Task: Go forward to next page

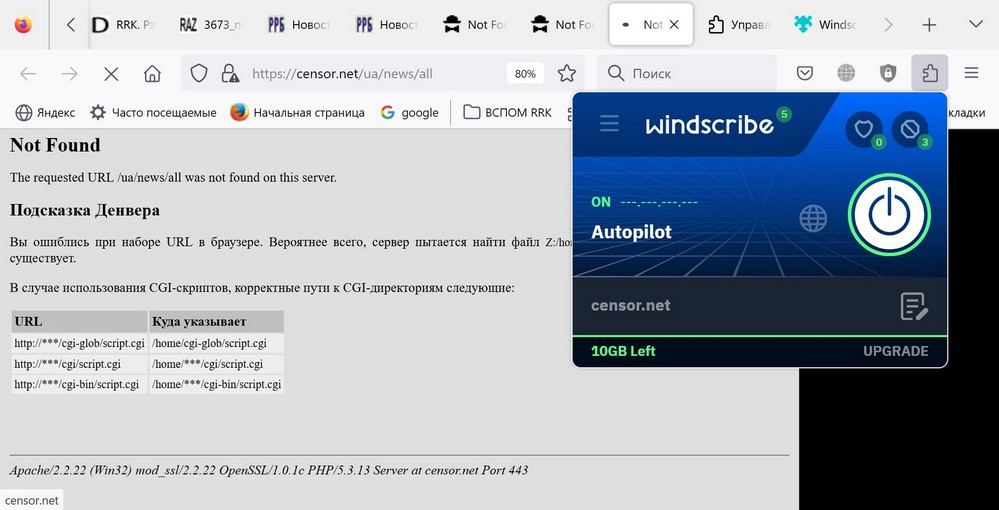Action: pyautogui.click(x=69, y=74)
